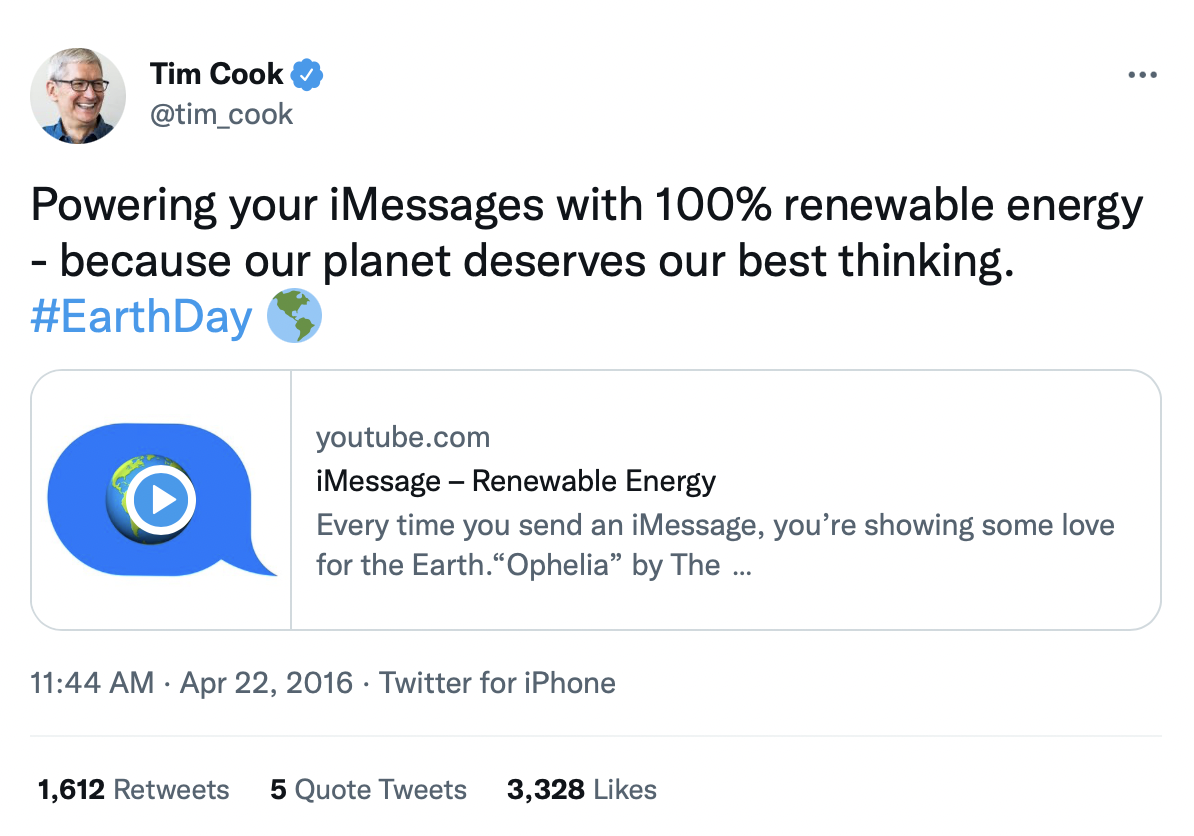The image size is (1194, 836).
Task: Visit the youtube.com domain link
Action: [x=403, y=437]
